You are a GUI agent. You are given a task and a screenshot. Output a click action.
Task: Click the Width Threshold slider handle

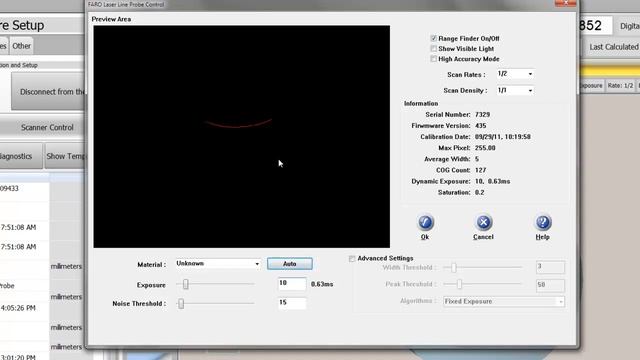453,267
